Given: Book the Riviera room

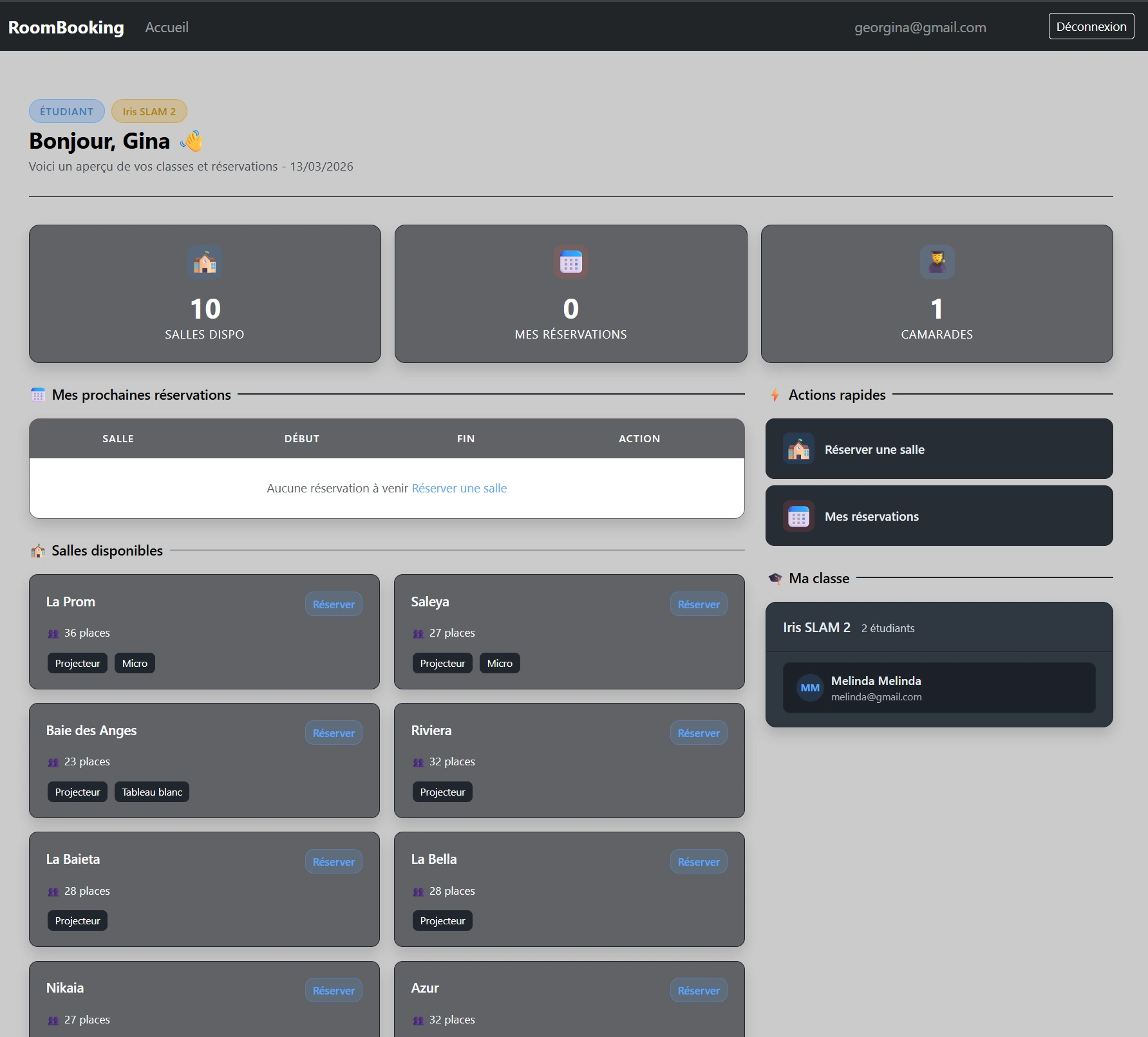Looking at the screenshot, I should pos(699,733).
